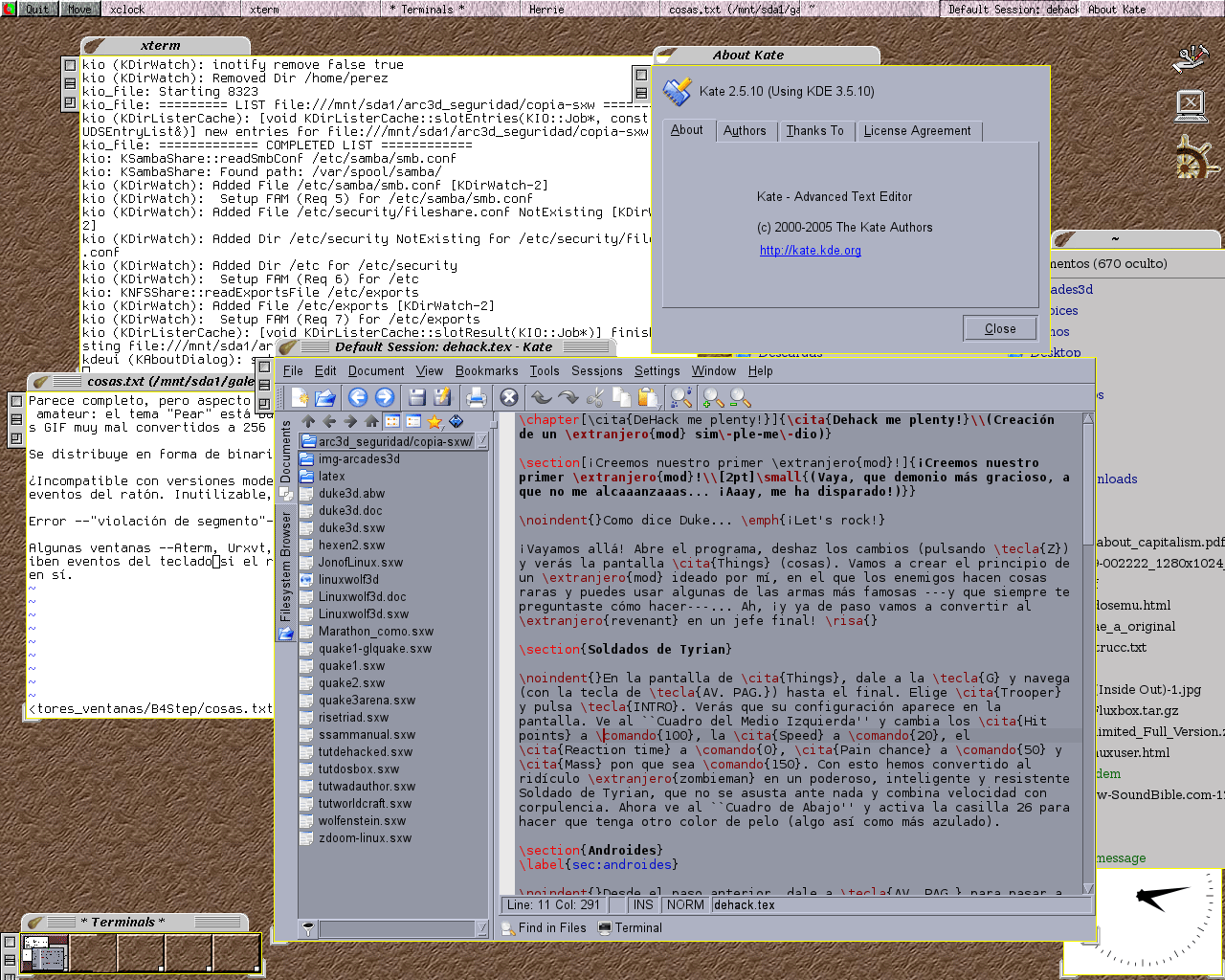1225x980 pixels.
Task: Switch to the Thanks To tab
Action: [x=814, y=131]
